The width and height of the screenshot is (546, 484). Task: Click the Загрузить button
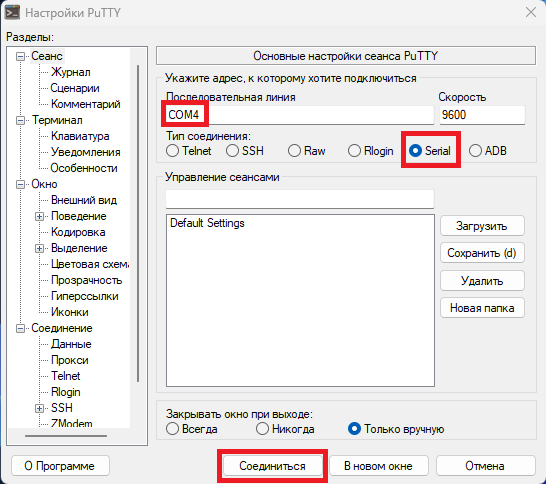click(482, 226)
